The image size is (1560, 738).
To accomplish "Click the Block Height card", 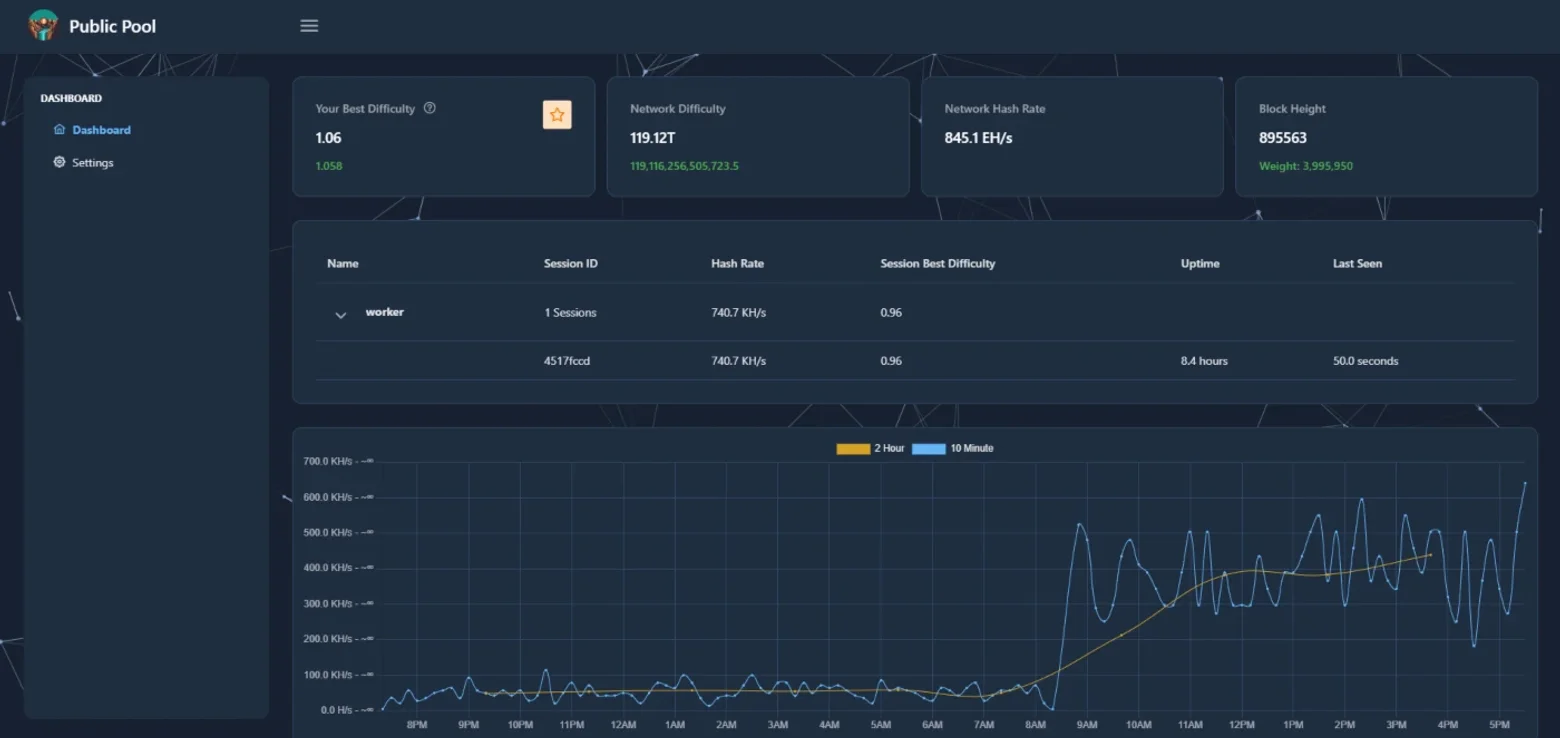I will point(1386,136).
